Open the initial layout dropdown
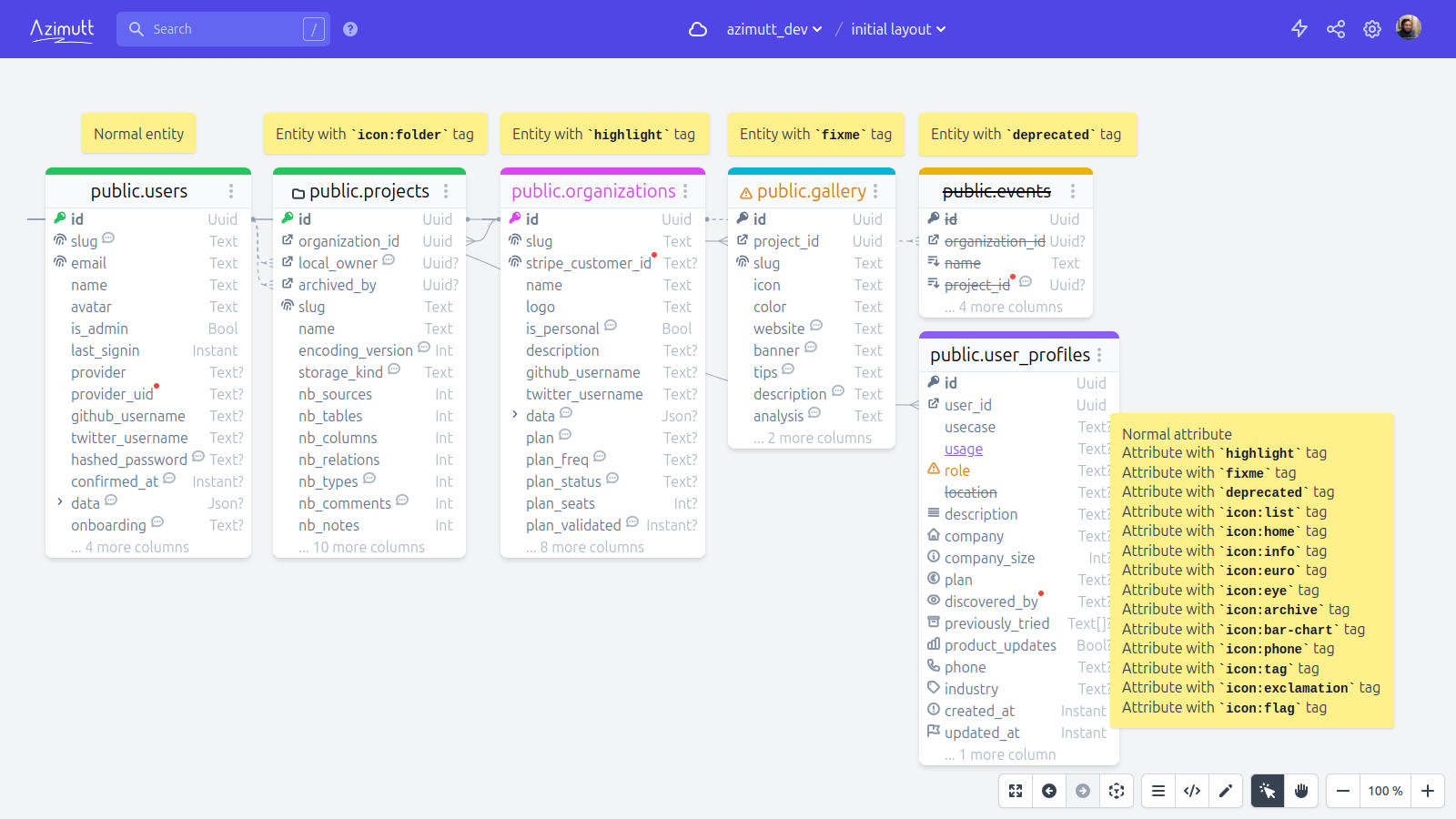The width and height of the screenshot is (1456, 819). (x=898, y=29)
